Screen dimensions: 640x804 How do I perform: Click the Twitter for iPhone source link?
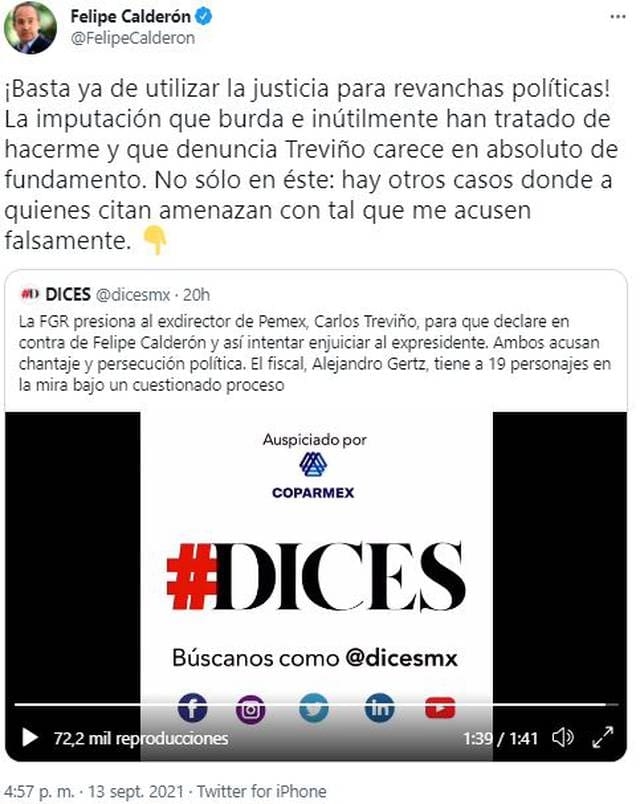pos(262,791)
